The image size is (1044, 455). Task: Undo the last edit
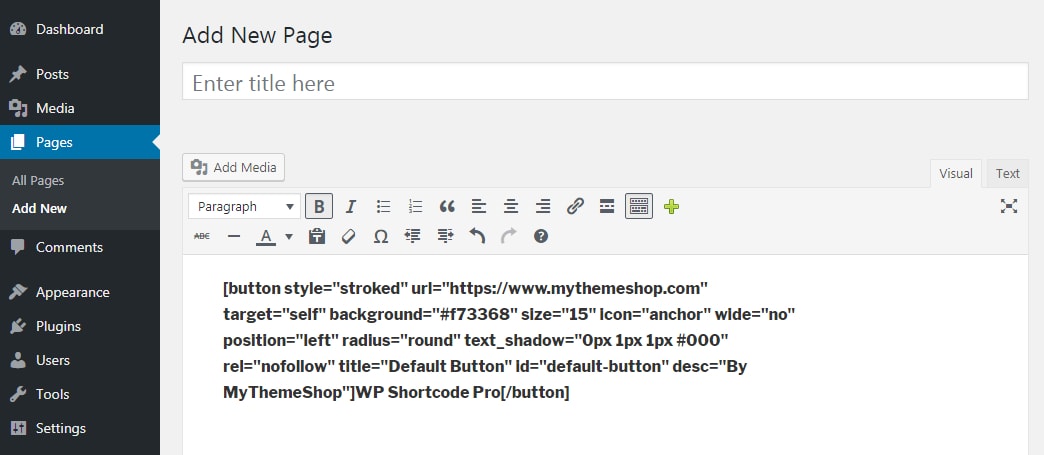click(x=477, y=236)
